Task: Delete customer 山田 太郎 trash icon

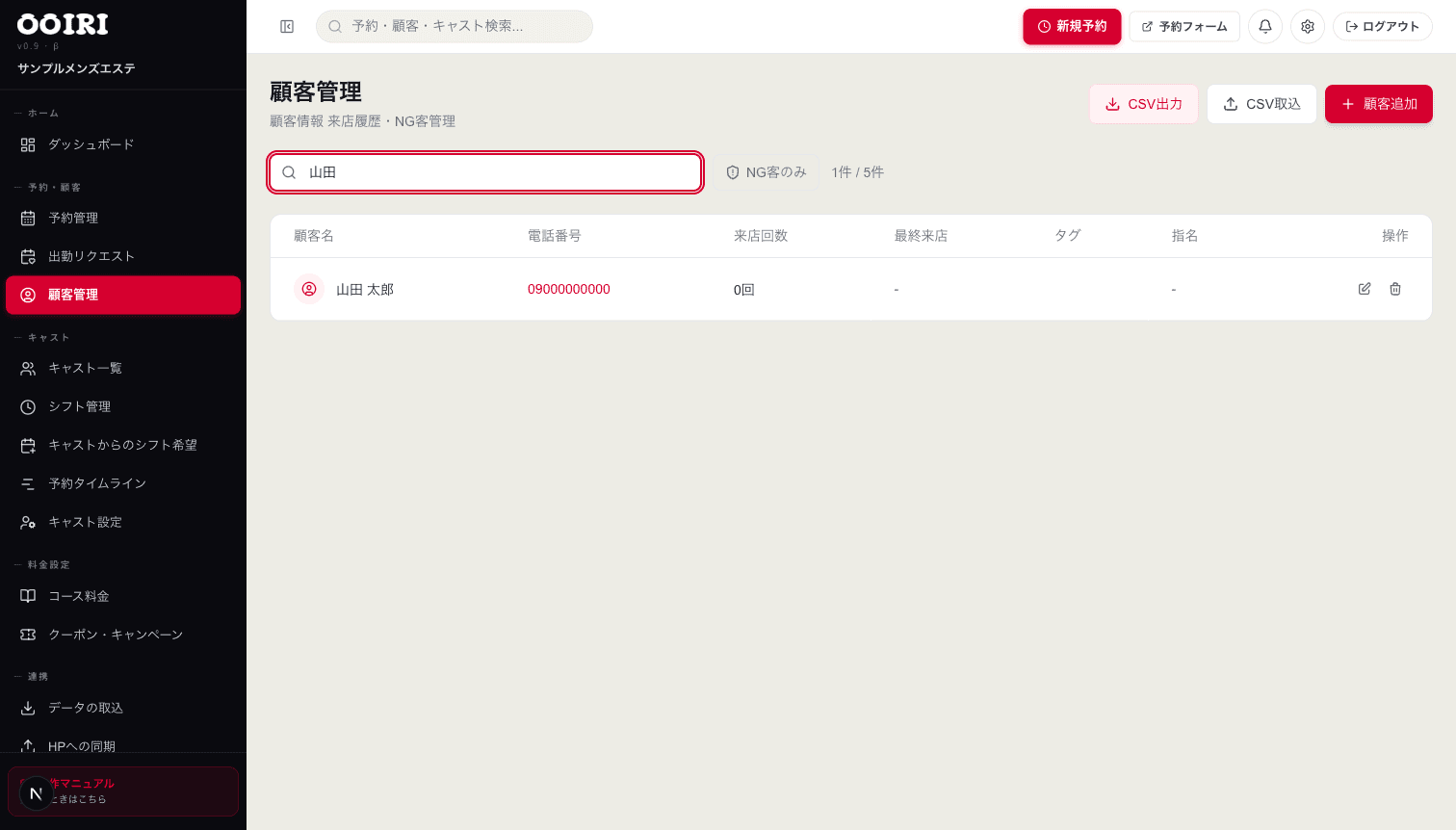Action: tap(1395, 289)
